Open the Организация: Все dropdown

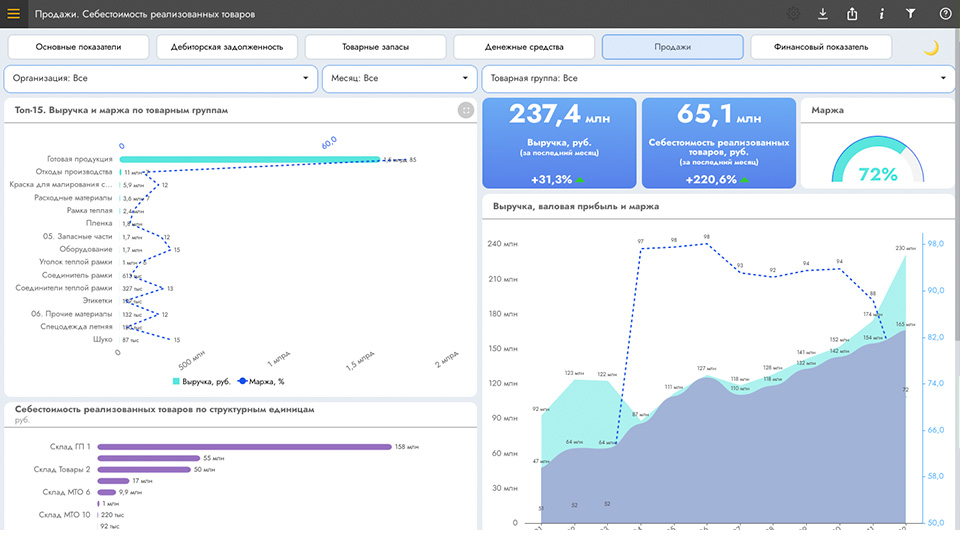[x=160, y=78]
